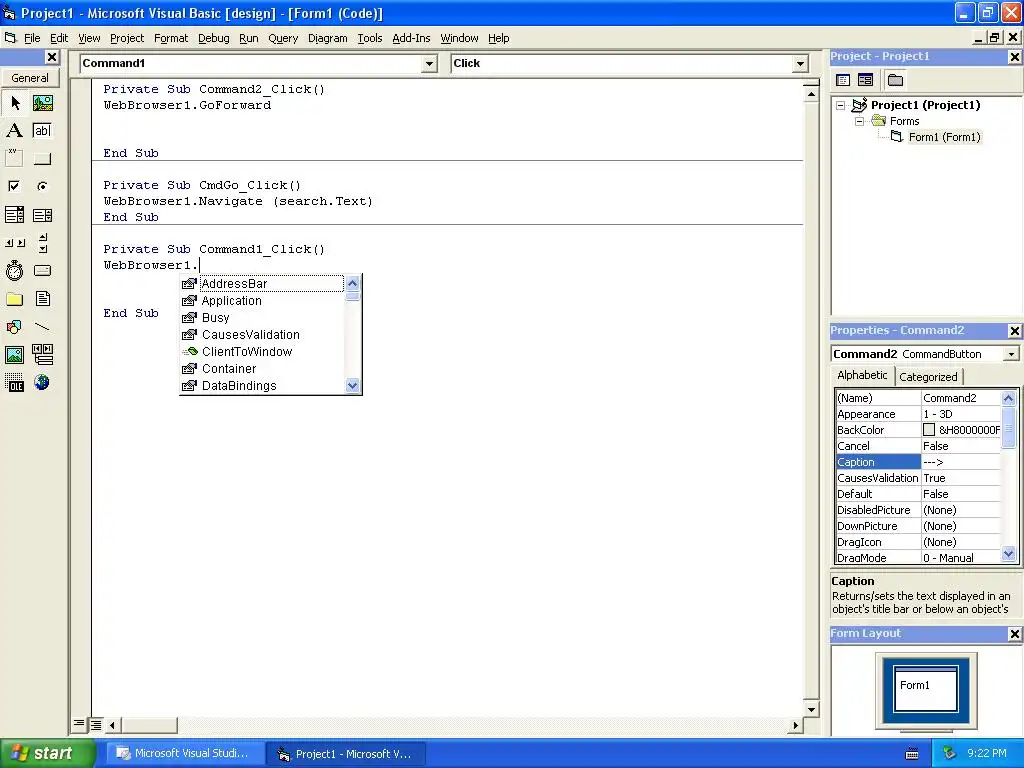The image size is (1024, 768).
Task: Select the Shape control tool
Action: (x=15, y=327)
